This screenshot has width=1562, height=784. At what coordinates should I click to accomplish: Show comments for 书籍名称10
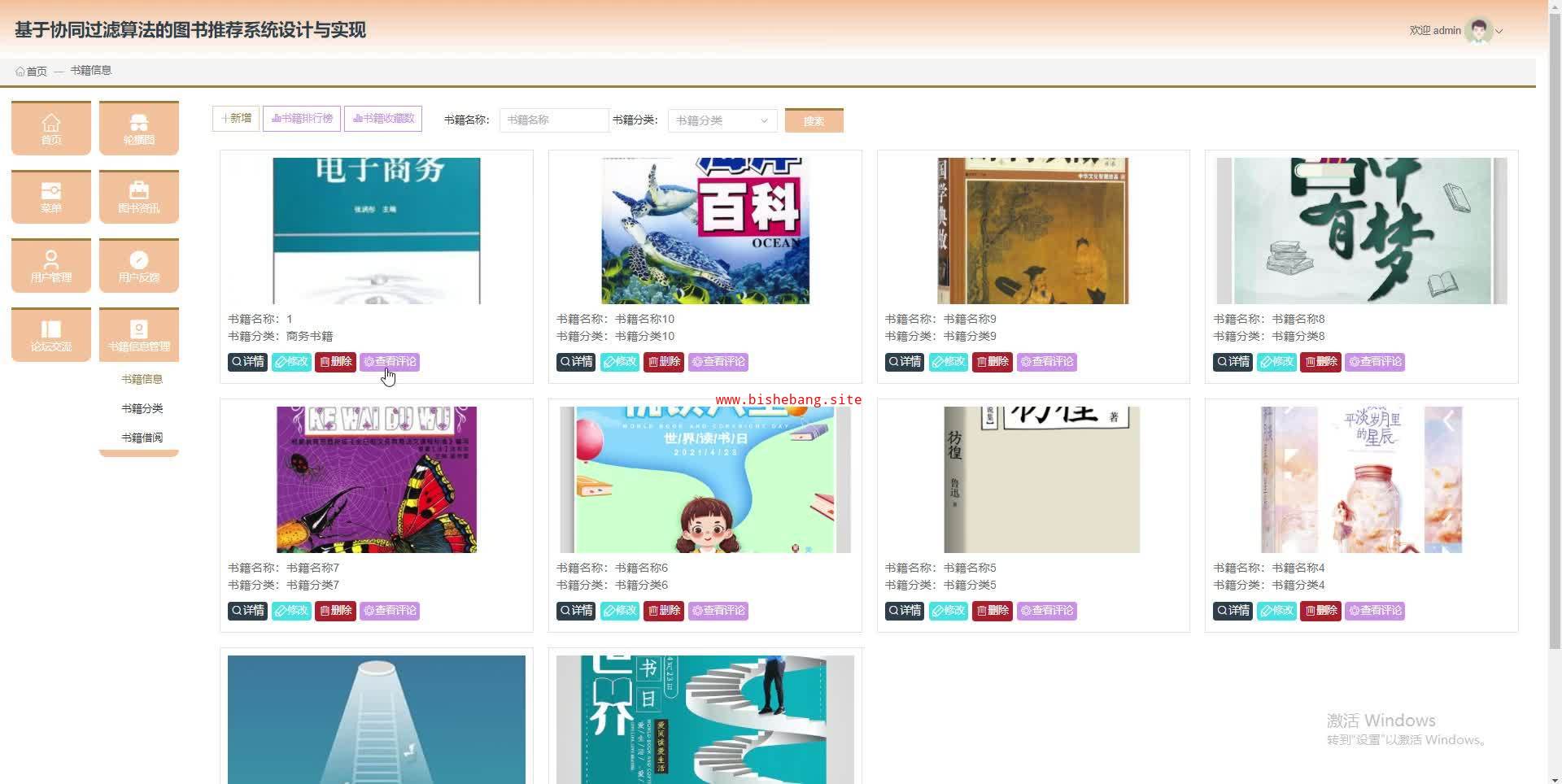718,362
